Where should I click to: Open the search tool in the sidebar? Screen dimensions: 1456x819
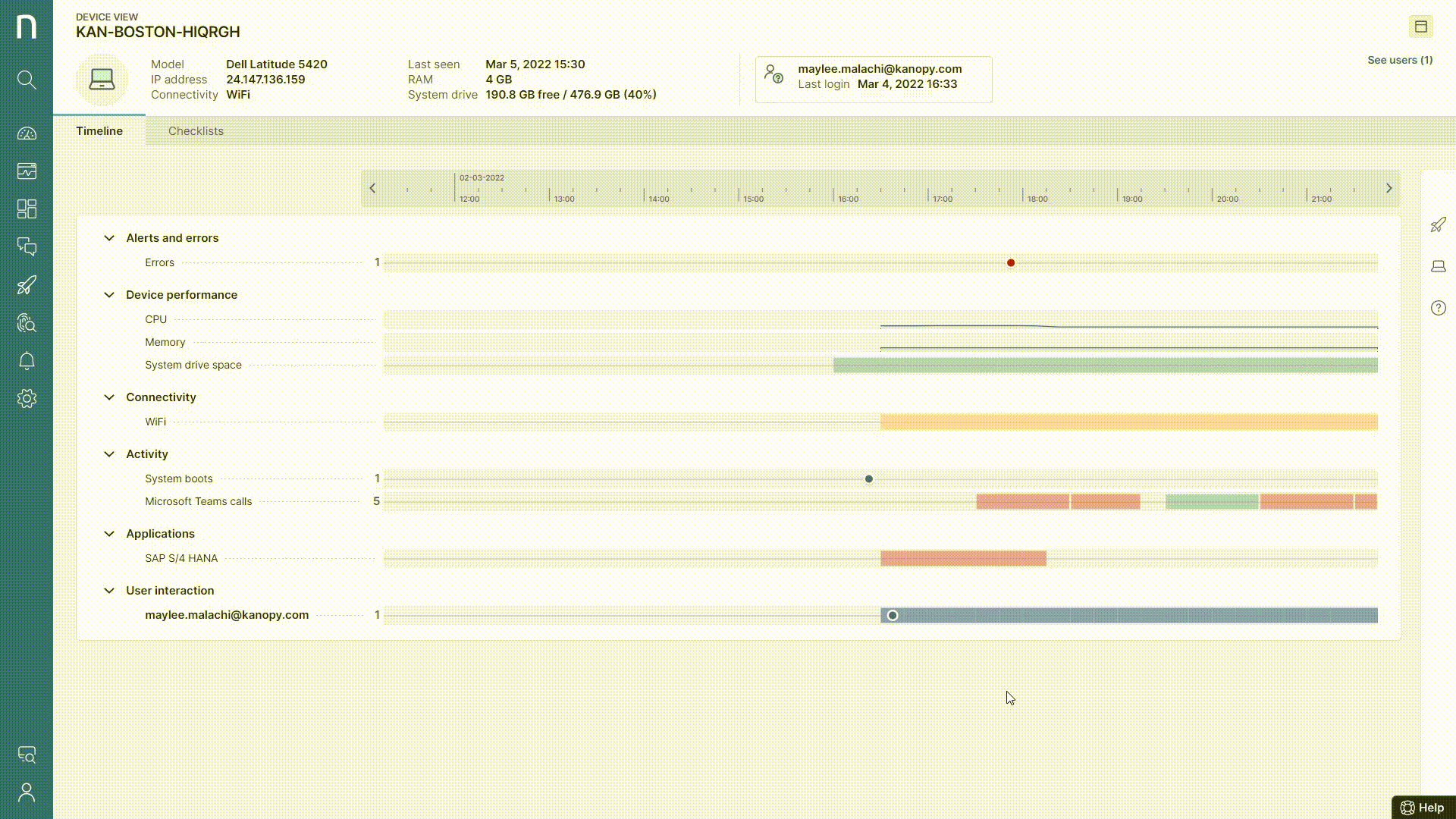coord(27,80)
